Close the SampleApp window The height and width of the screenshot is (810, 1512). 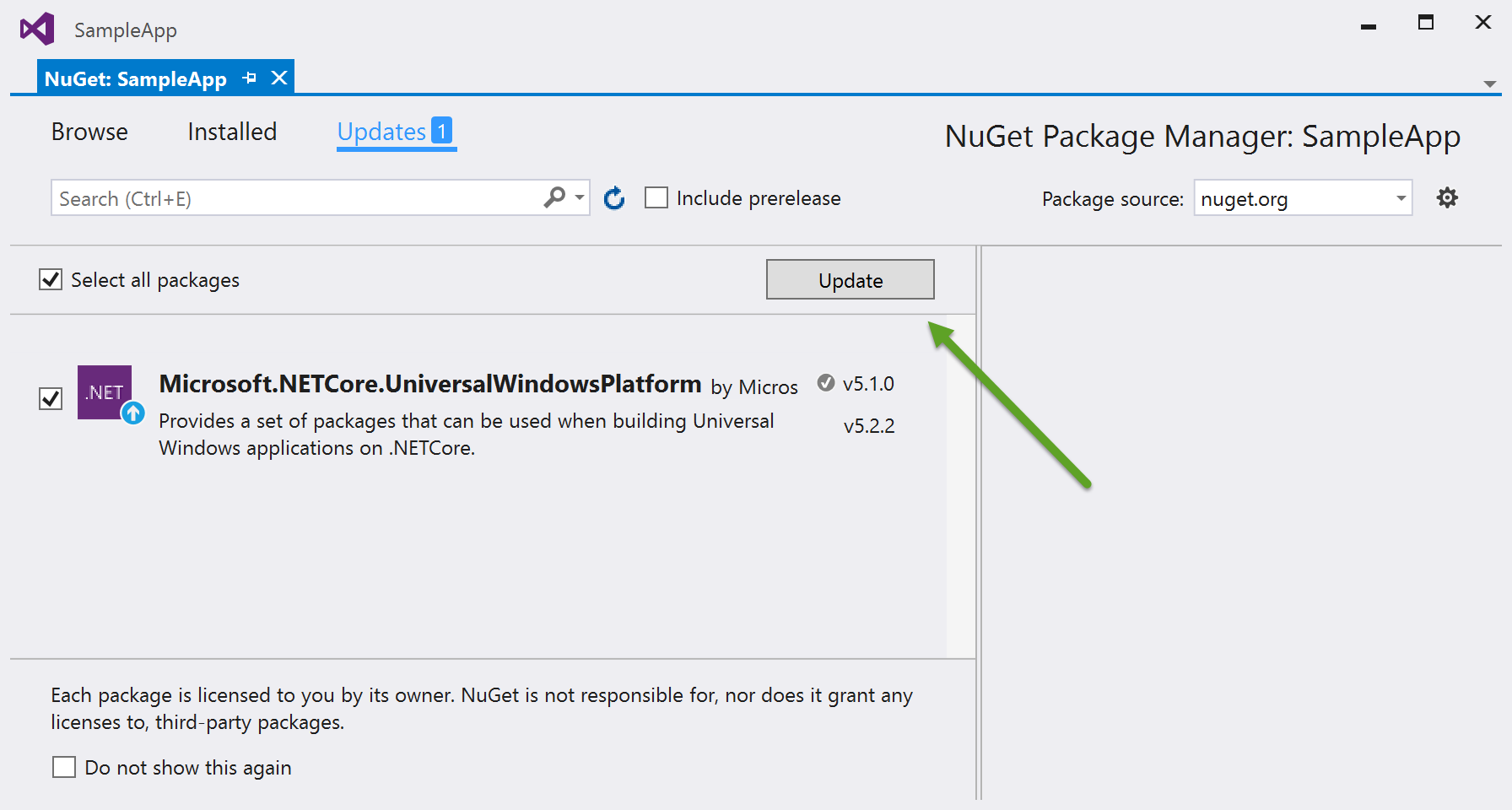1483,23
